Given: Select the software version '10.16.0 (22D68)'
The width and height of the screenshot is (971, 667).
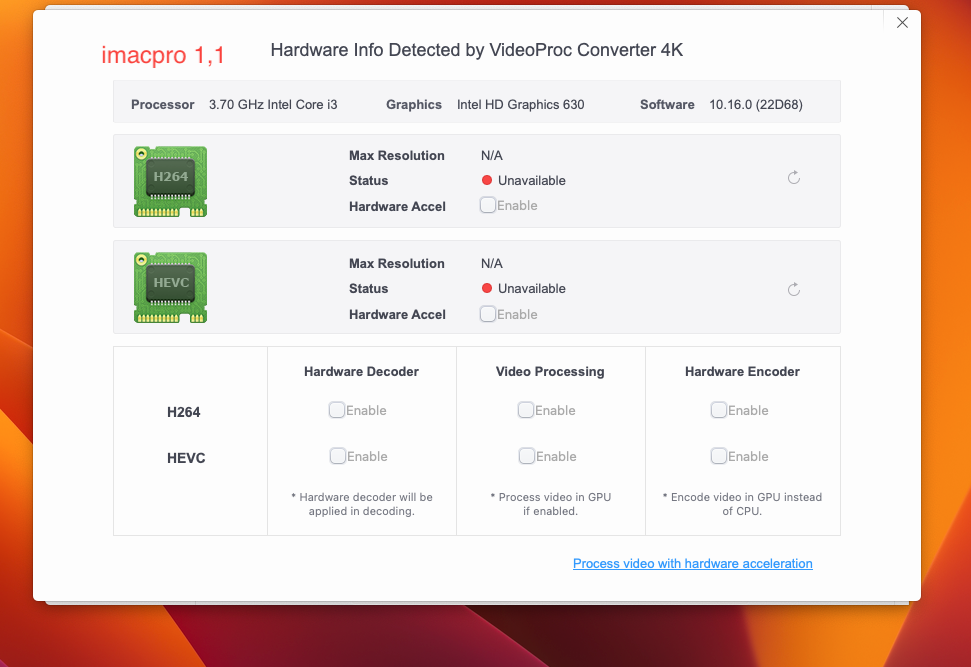Looking at the screenshot, I should 756,105.
